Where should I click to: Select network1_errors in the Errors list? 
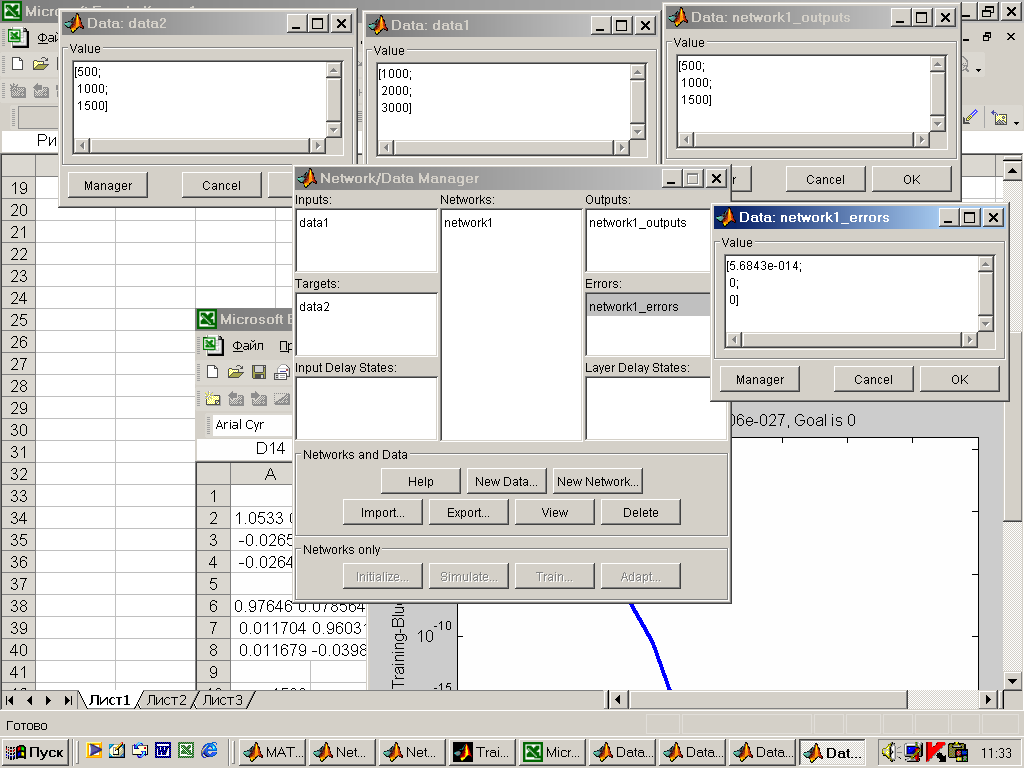tap(648, 306)
